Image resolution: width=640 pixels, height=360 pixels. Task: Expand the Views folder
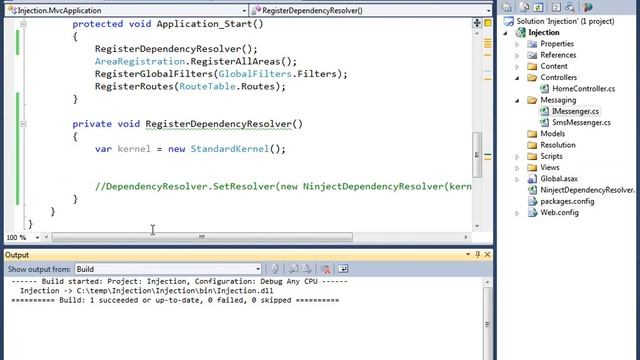517,168
